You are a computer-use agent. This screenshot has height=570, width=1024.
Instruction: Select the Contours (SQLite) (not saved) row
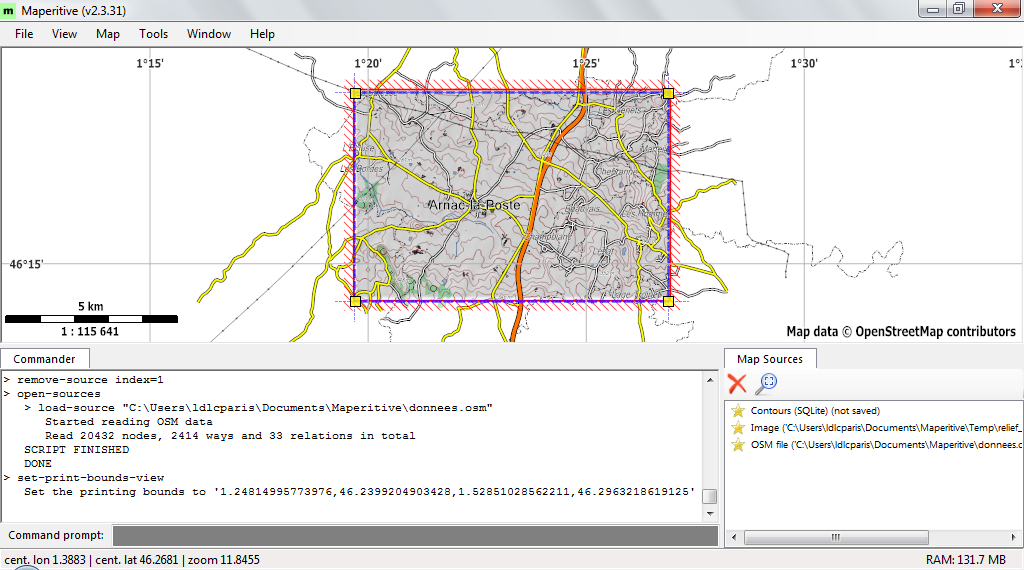815,411
